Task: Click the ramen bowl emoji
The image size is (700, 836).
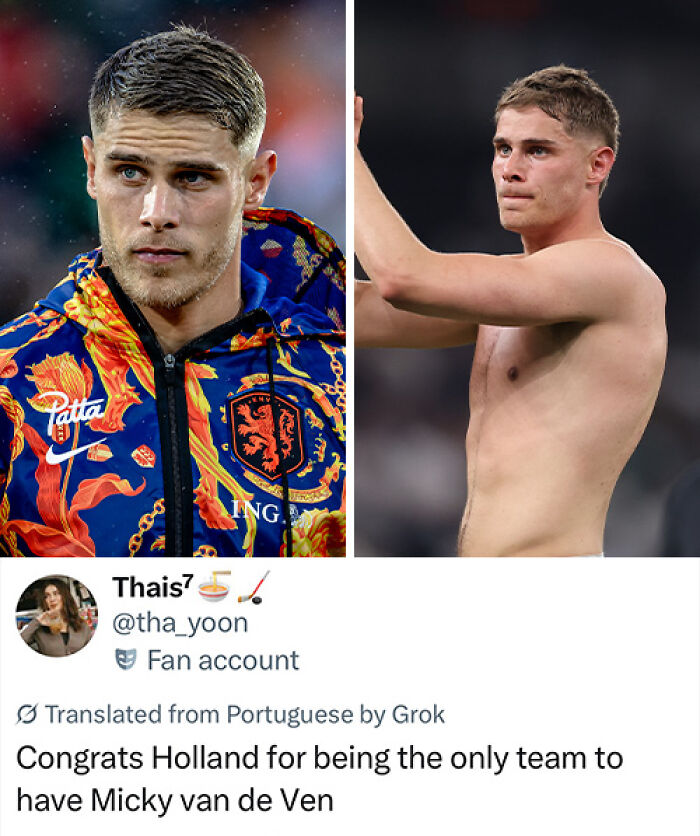Action: pyautogui.click(x=214, y=586)
